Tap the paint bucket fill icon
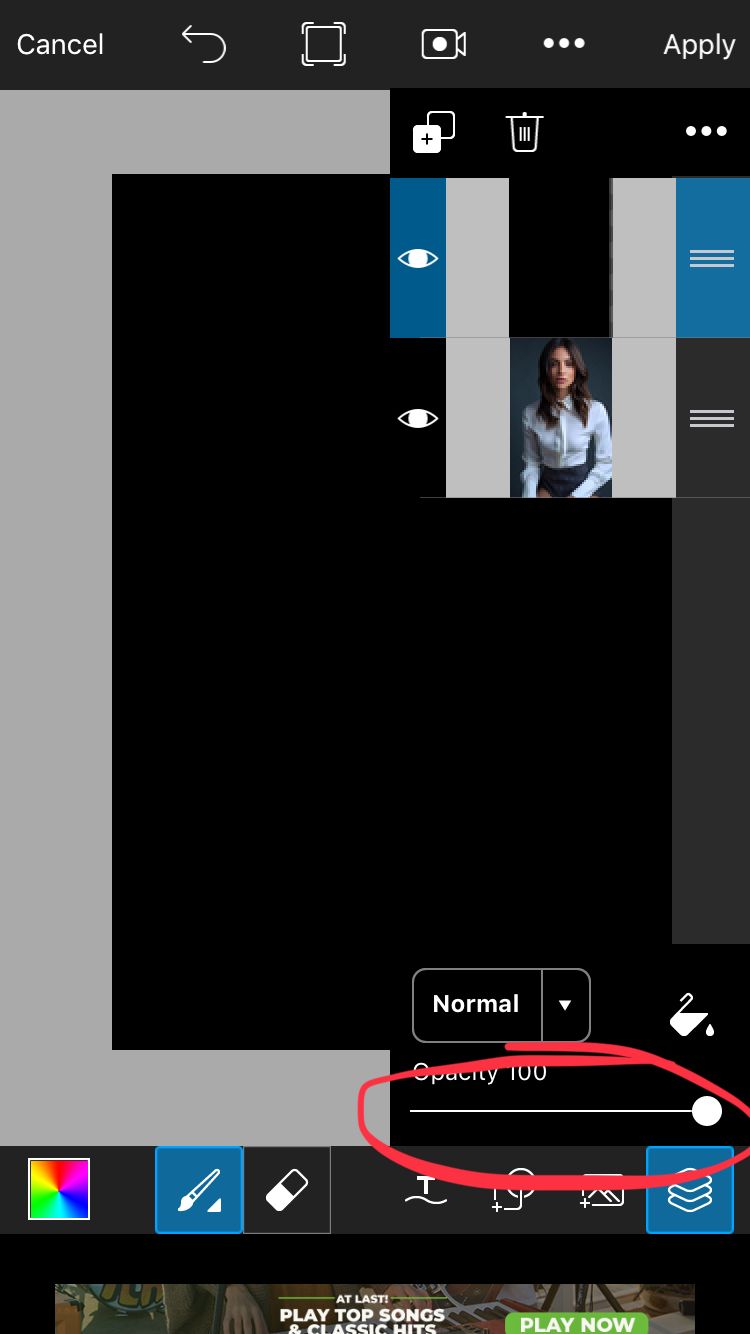750x1334 pixels. click(691, 1014)
